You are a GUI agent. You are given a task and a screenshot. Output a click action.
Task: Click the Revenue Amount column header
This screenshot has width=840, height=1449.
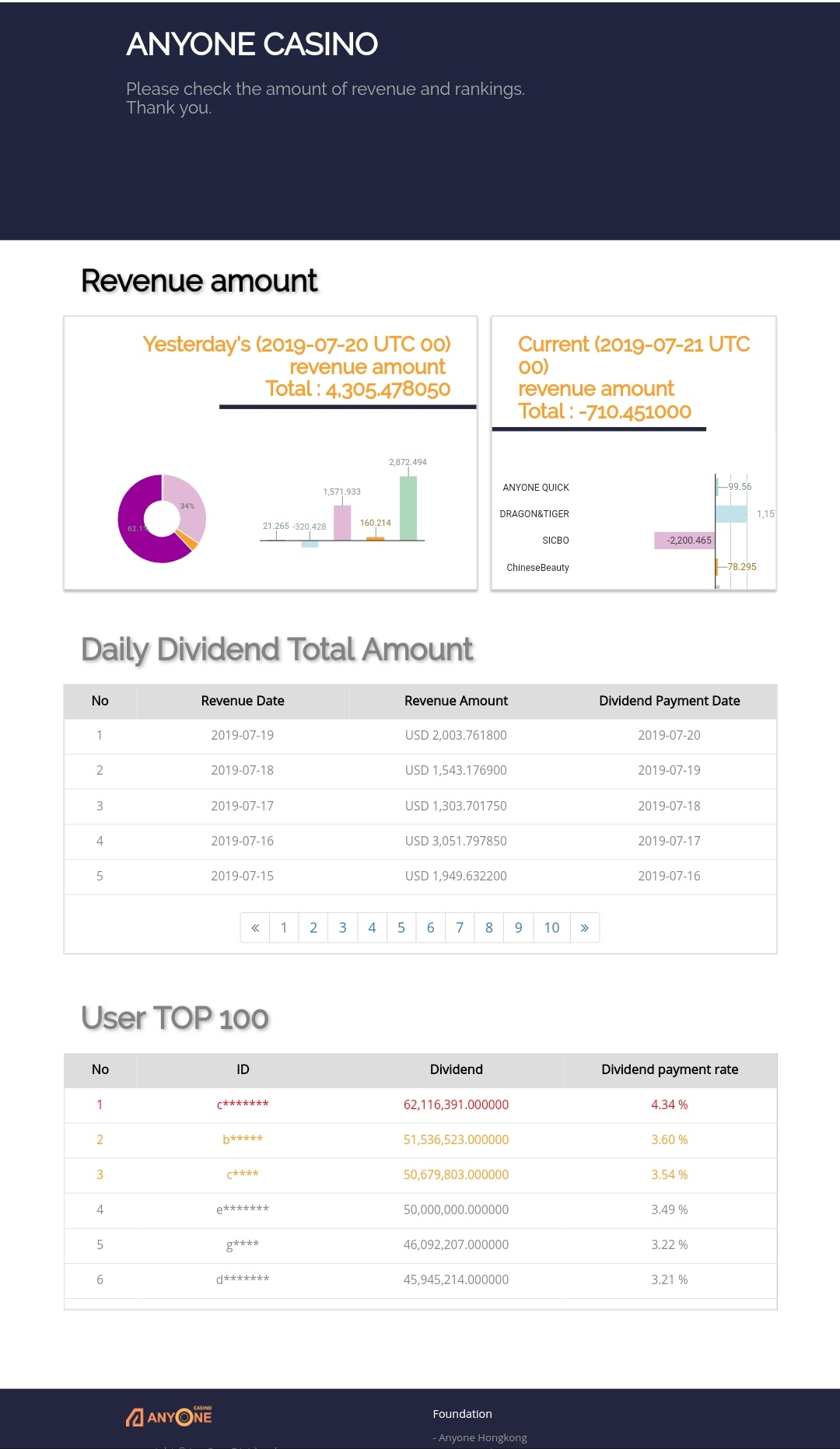click(x=456, y=701)
